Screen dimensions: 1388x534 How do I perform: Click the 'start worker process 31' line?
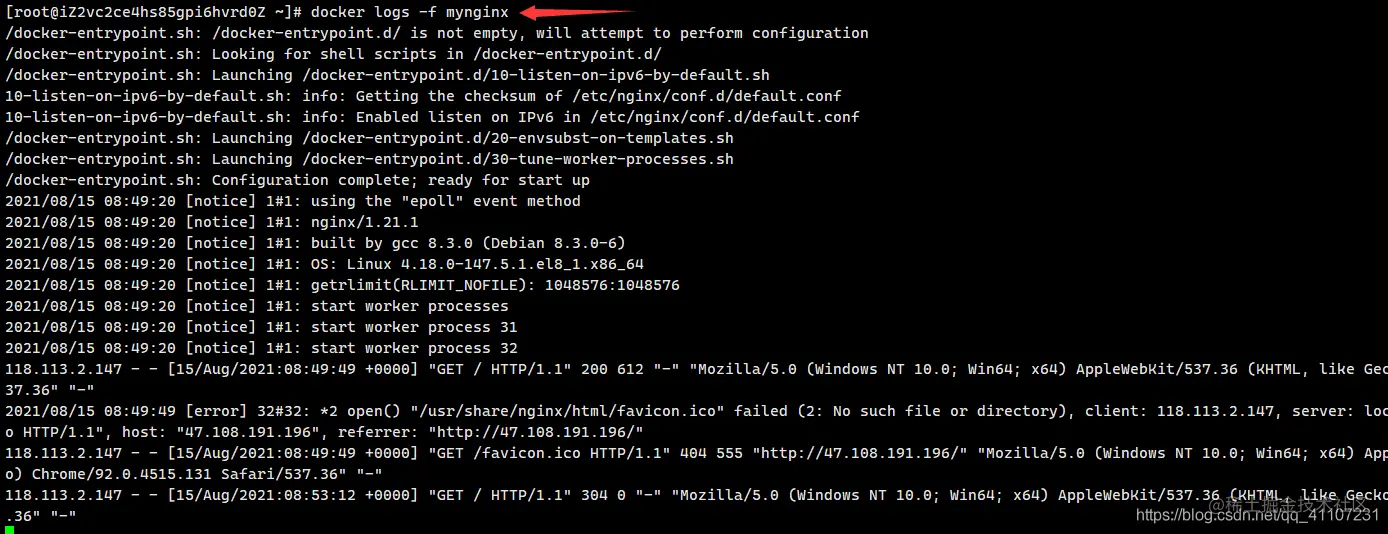click(x=261, y=327)
